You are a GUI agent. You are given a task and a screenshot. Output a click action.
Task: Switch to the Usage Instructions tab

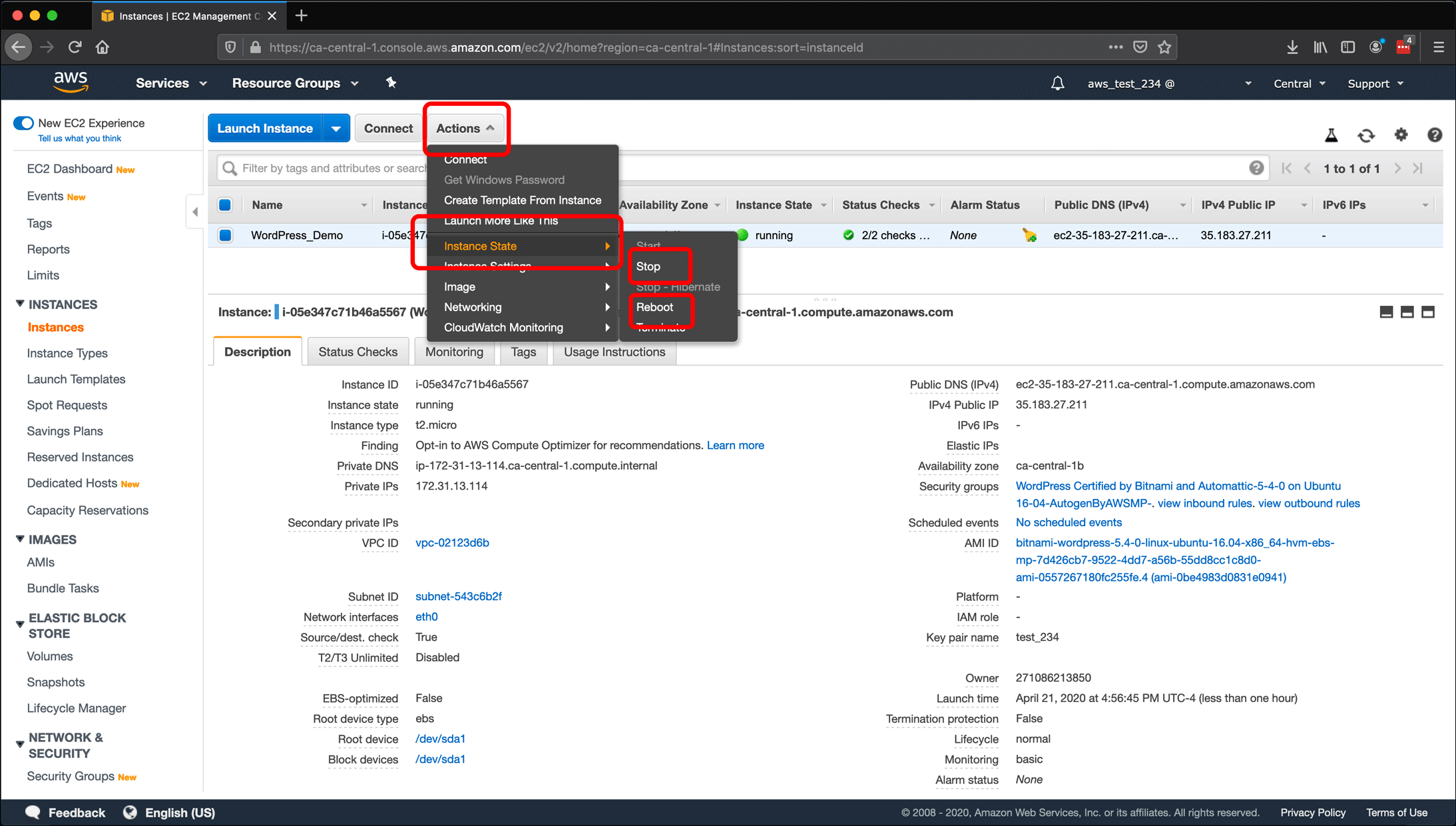(x=614, y=352)
